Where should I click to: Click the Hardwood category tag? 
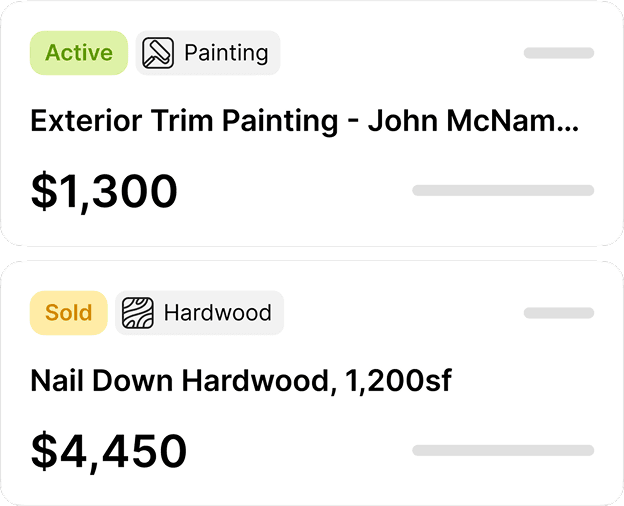pyautogui.click(x=199, y=313)
